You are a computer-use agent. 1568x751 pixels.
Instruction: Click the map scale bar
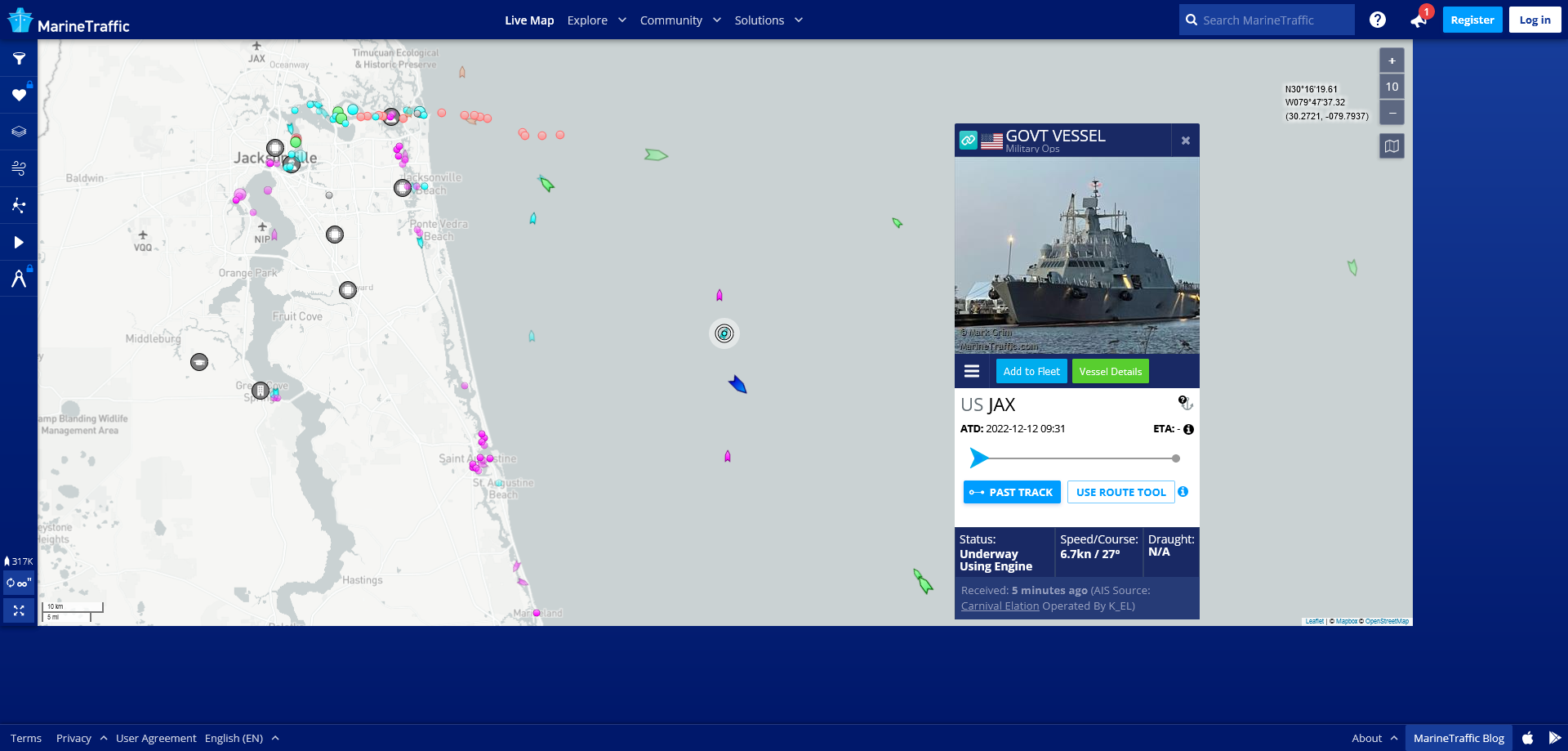73,612
